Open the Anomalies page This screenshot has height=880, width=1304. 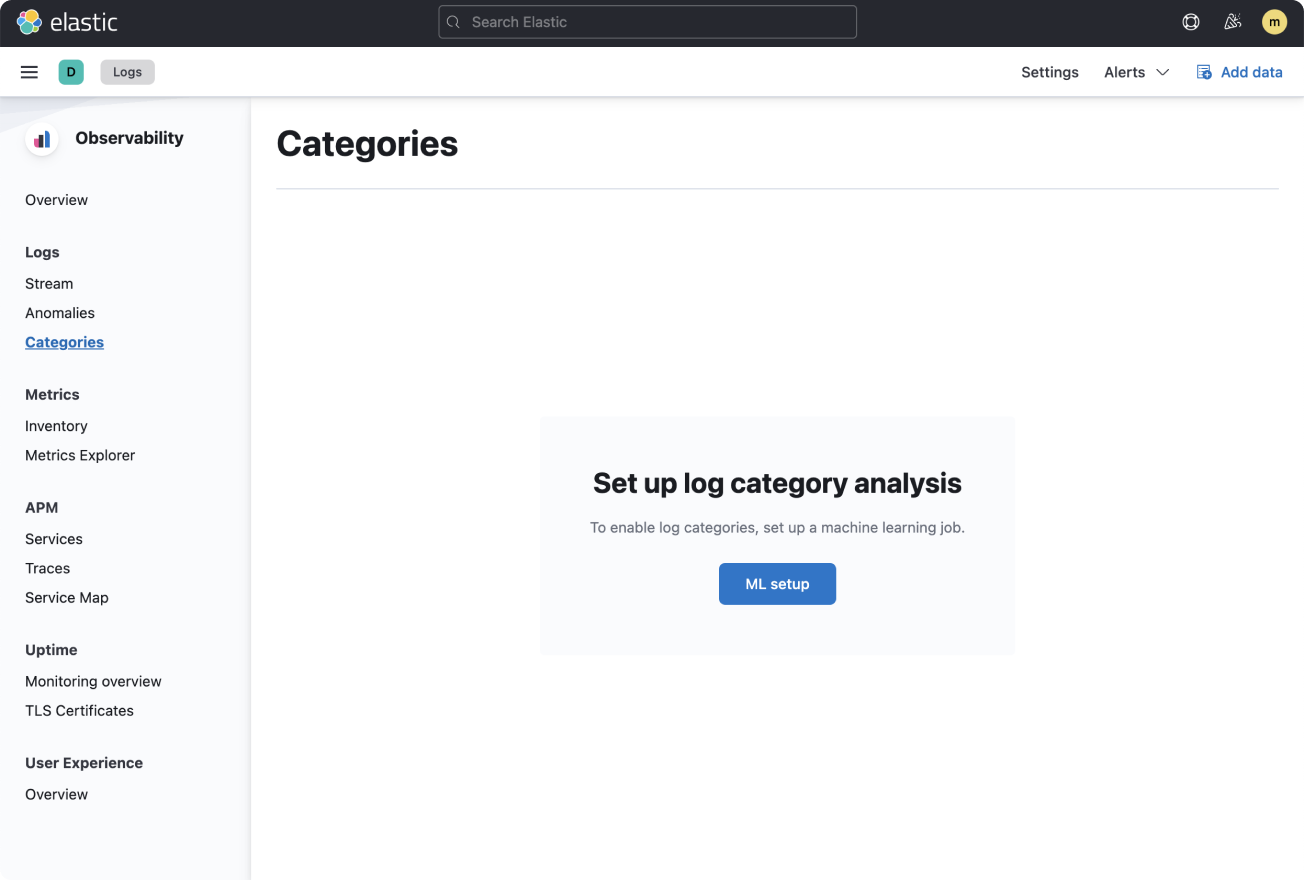pyautogui.click(x=60, y=312)
